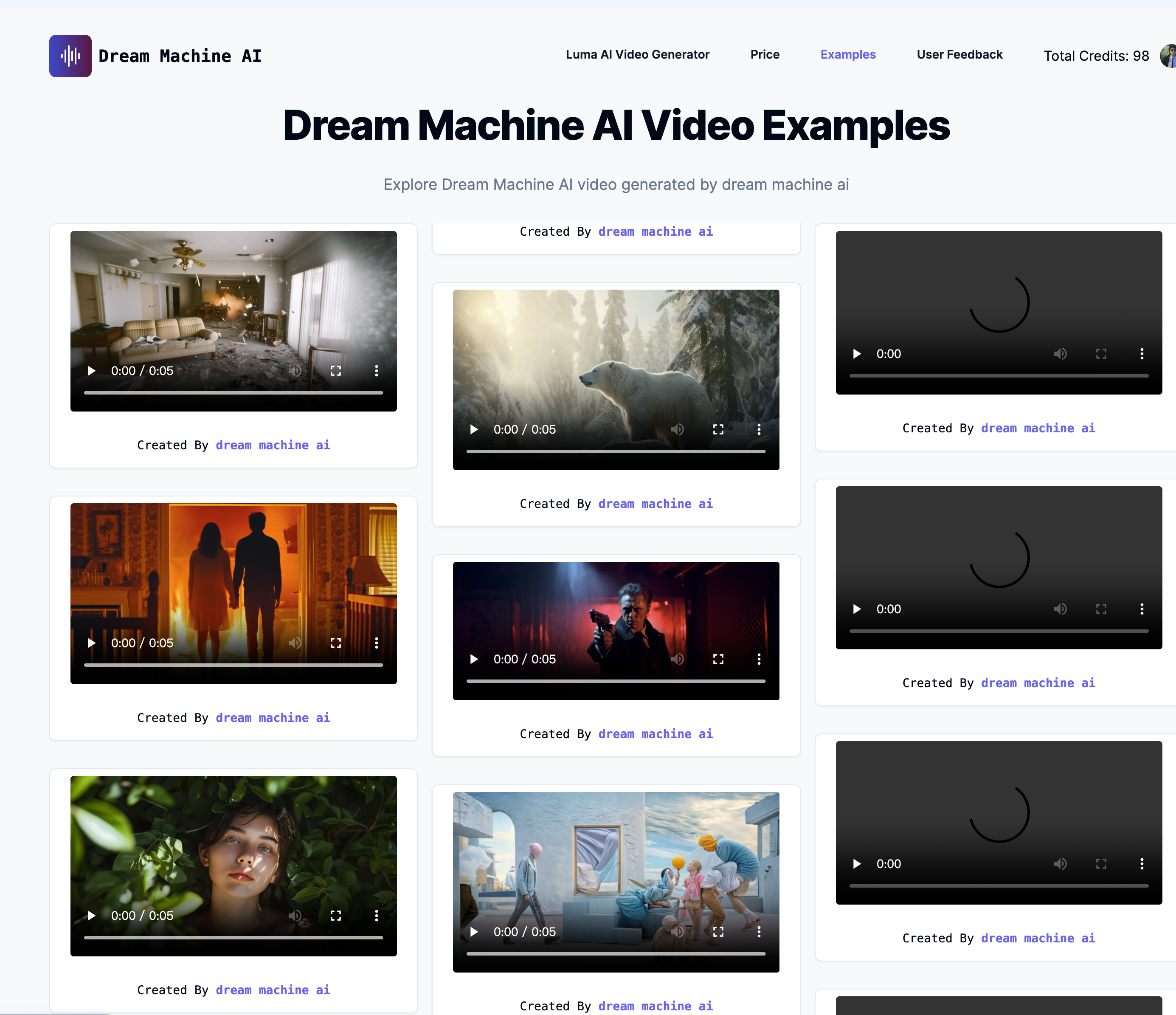
Task: Open three-dot menu on woman in leaves video
Action: (376, 916)
